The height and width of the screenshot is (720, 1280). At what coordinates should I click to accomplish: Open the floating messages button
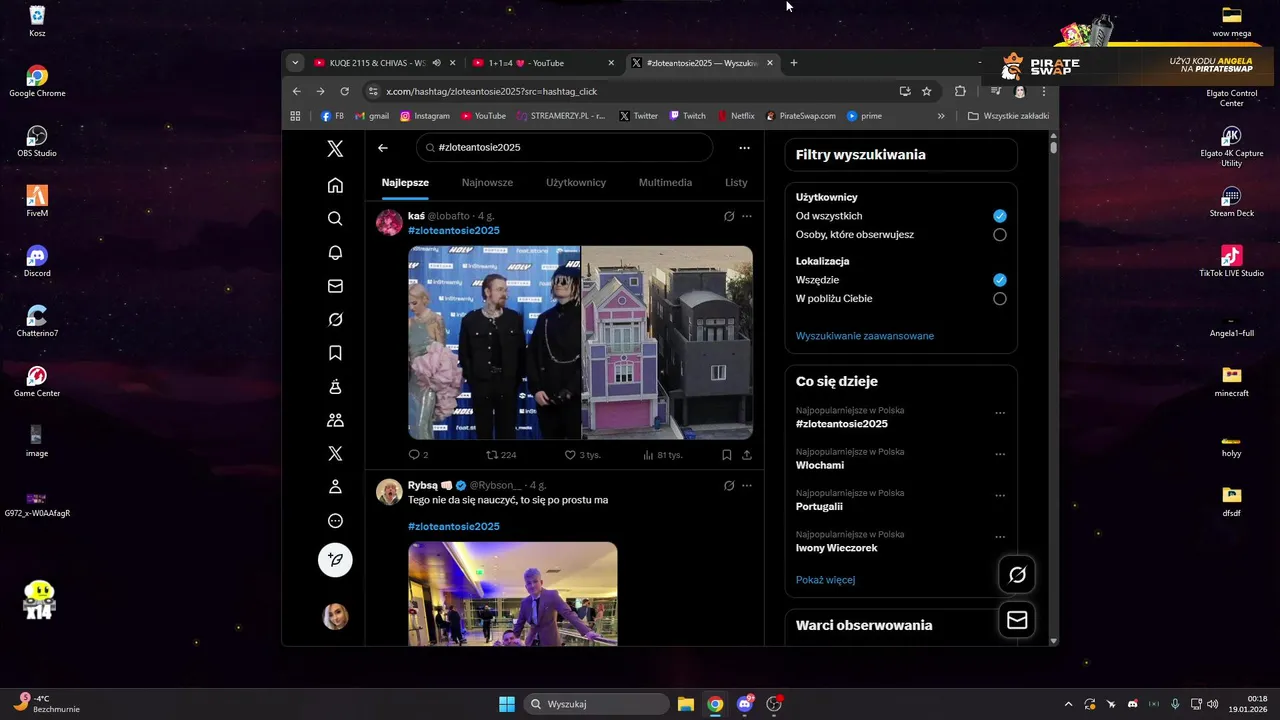click(1017, 620)
